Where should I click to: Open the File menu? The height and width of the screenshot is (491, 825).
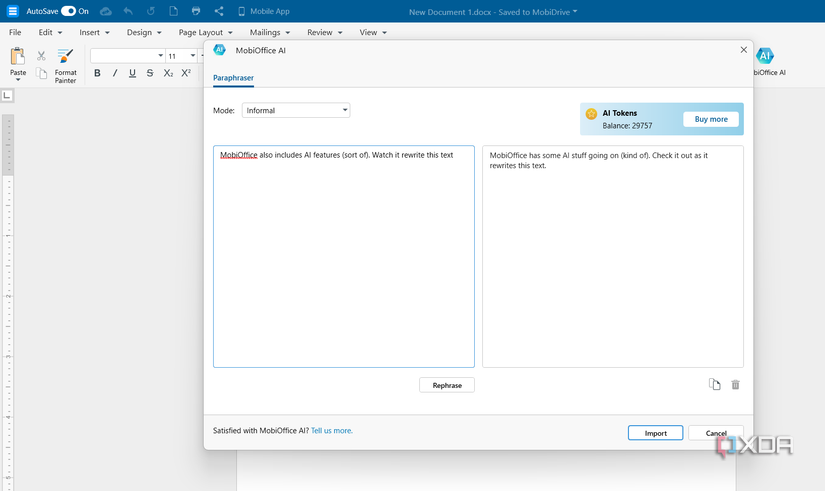tap(15, 32)
